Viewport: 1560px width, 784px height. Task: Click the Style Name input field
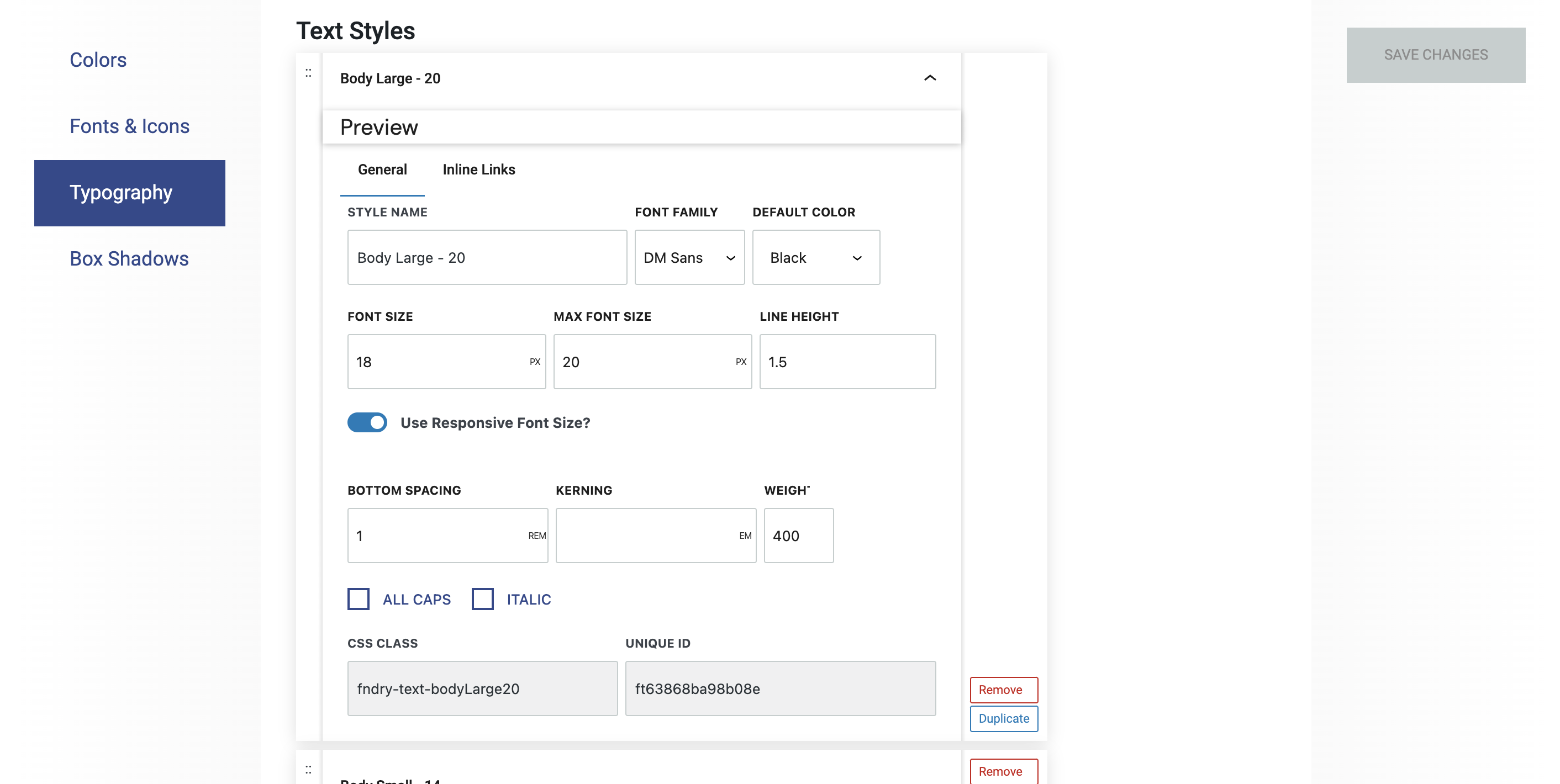(486, 257)
